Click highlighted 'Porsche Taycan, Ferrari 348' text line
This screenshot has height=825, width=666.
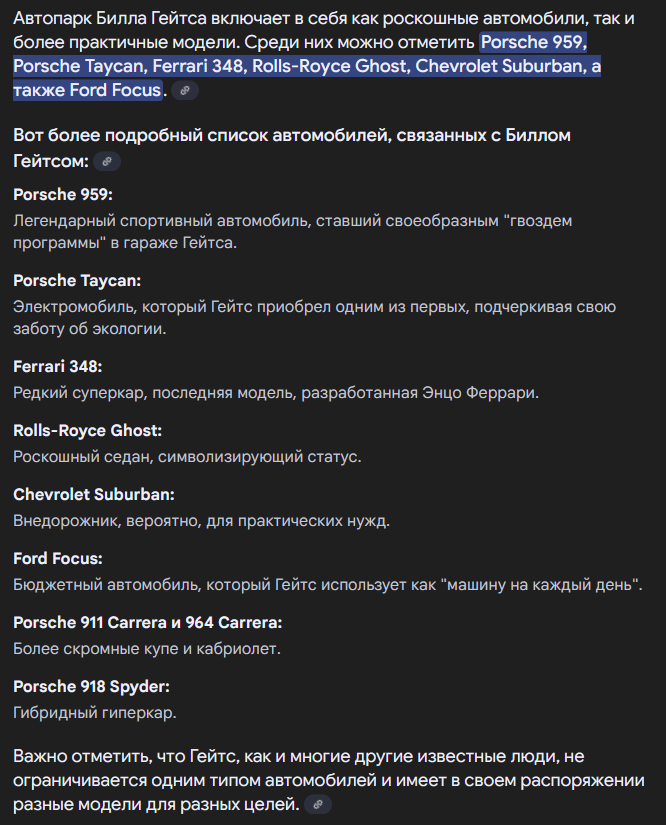pos(307,66)
